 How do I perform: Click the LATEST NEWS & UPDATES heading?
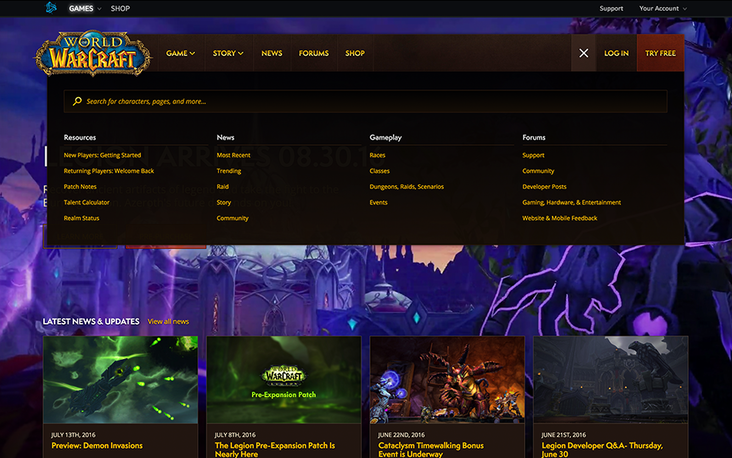[x=91, y=321]
